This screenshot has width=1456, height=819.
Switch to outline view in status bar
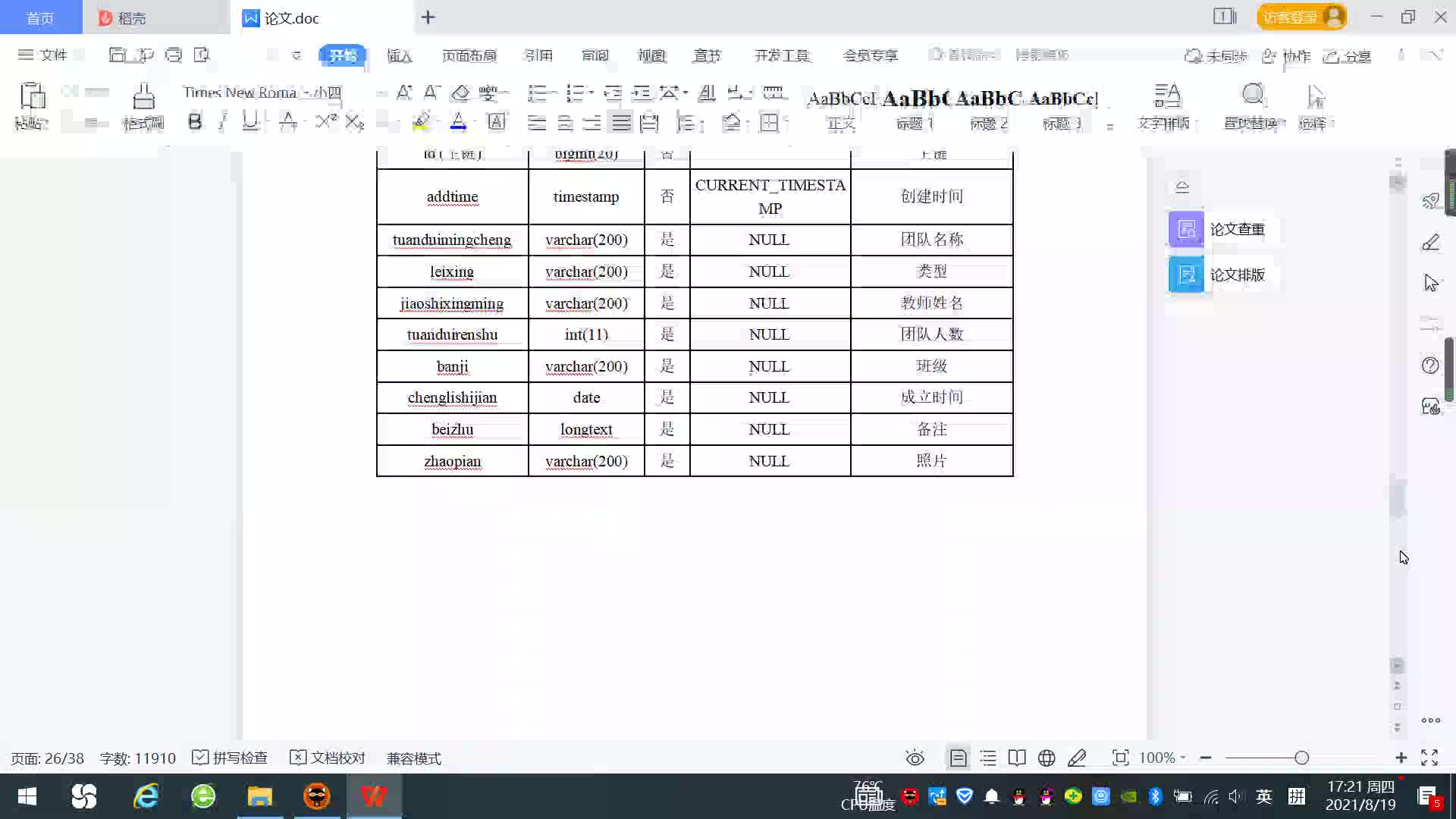click(x=988, y=758)
